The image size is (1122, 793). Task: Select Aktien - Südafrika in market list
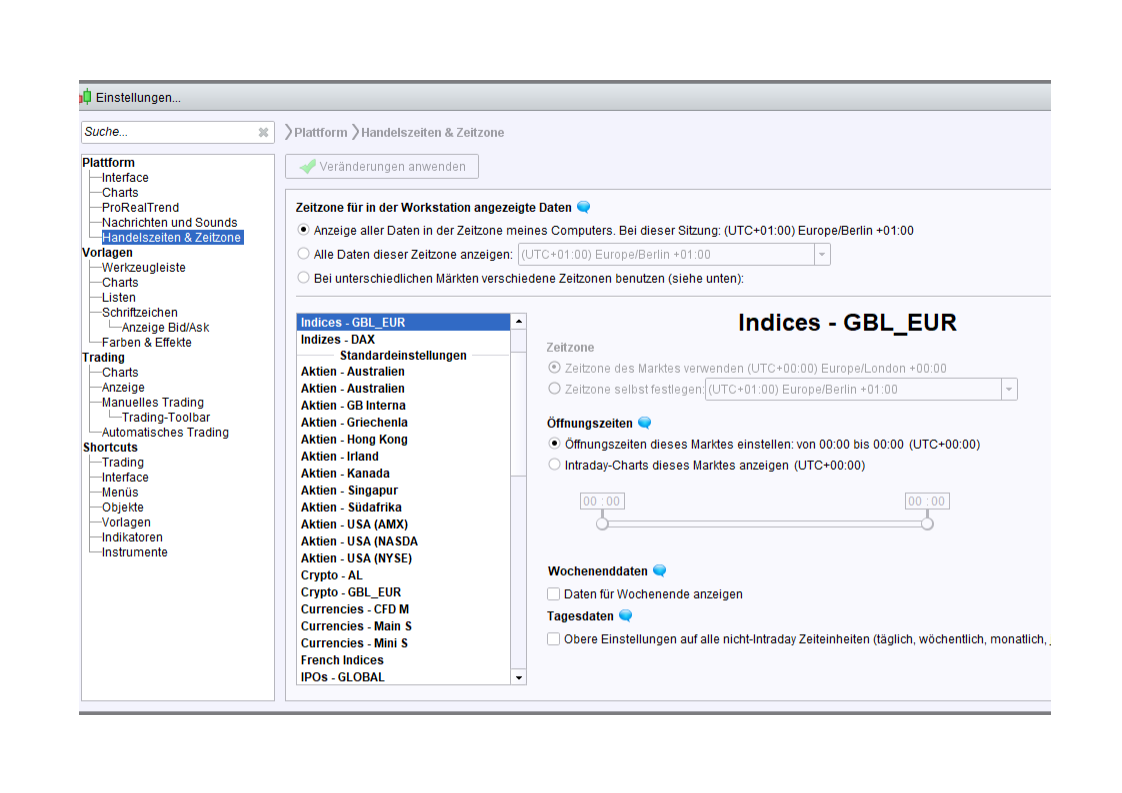404,507
